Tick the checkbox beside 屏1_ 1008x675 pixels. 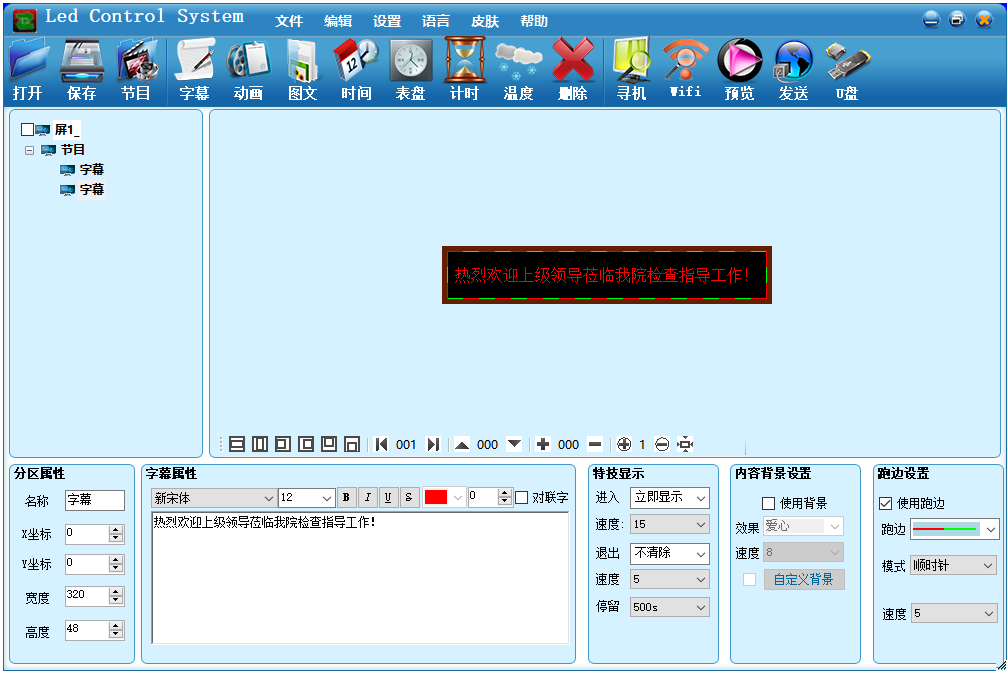click(27, 130)
